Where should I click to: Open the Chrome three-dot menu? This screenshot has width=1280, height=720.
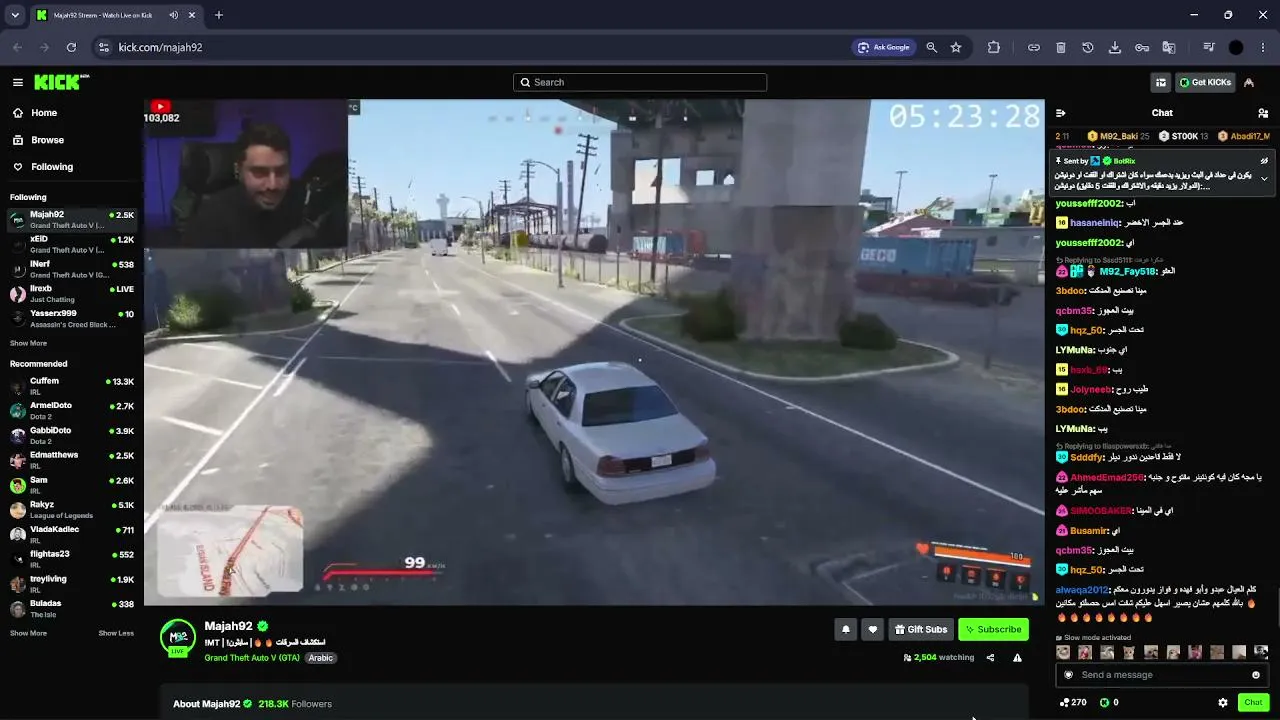point(1263,47)
